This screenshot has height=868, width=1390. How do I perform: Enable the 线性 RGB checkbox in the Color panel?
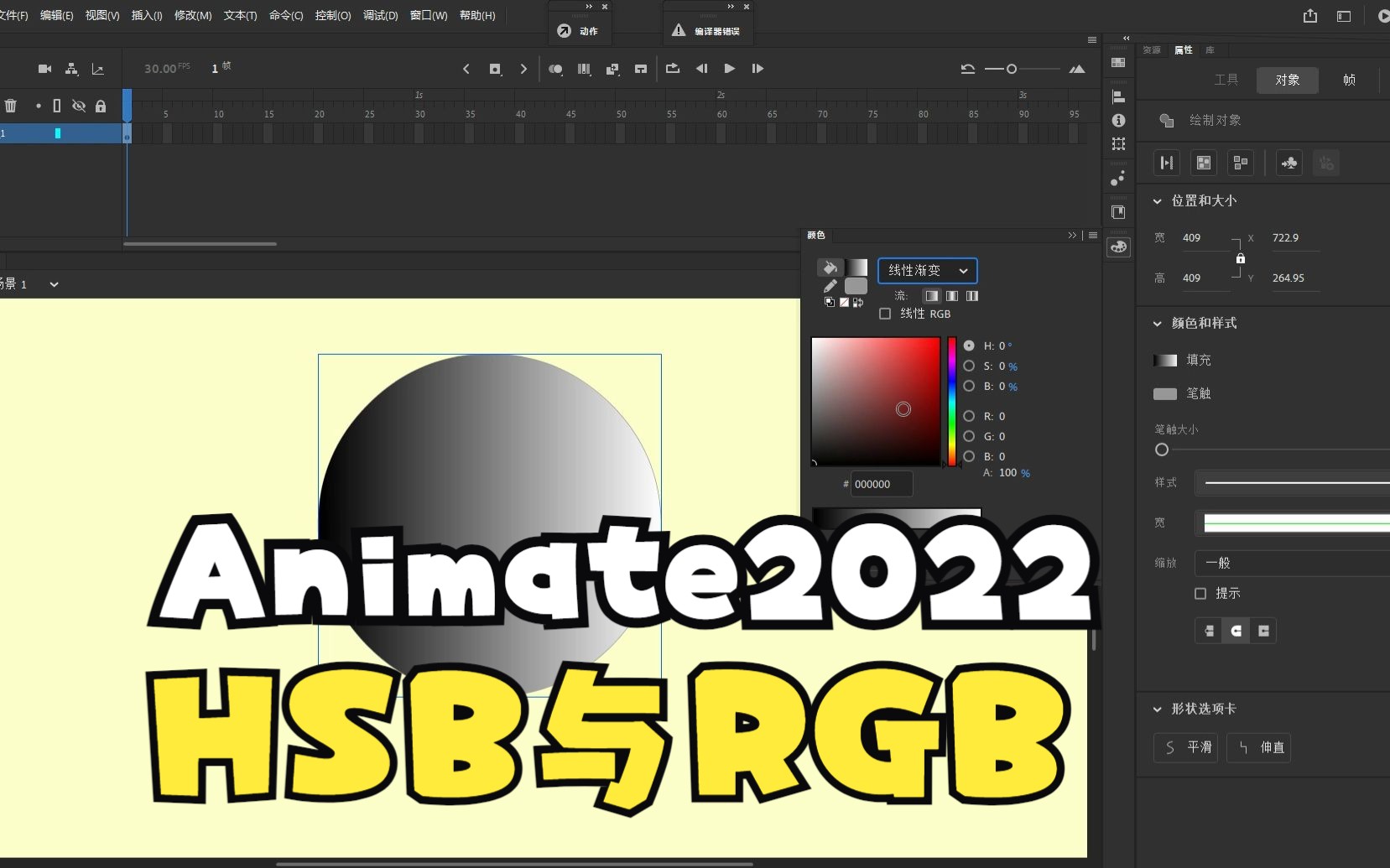[887, 314]
